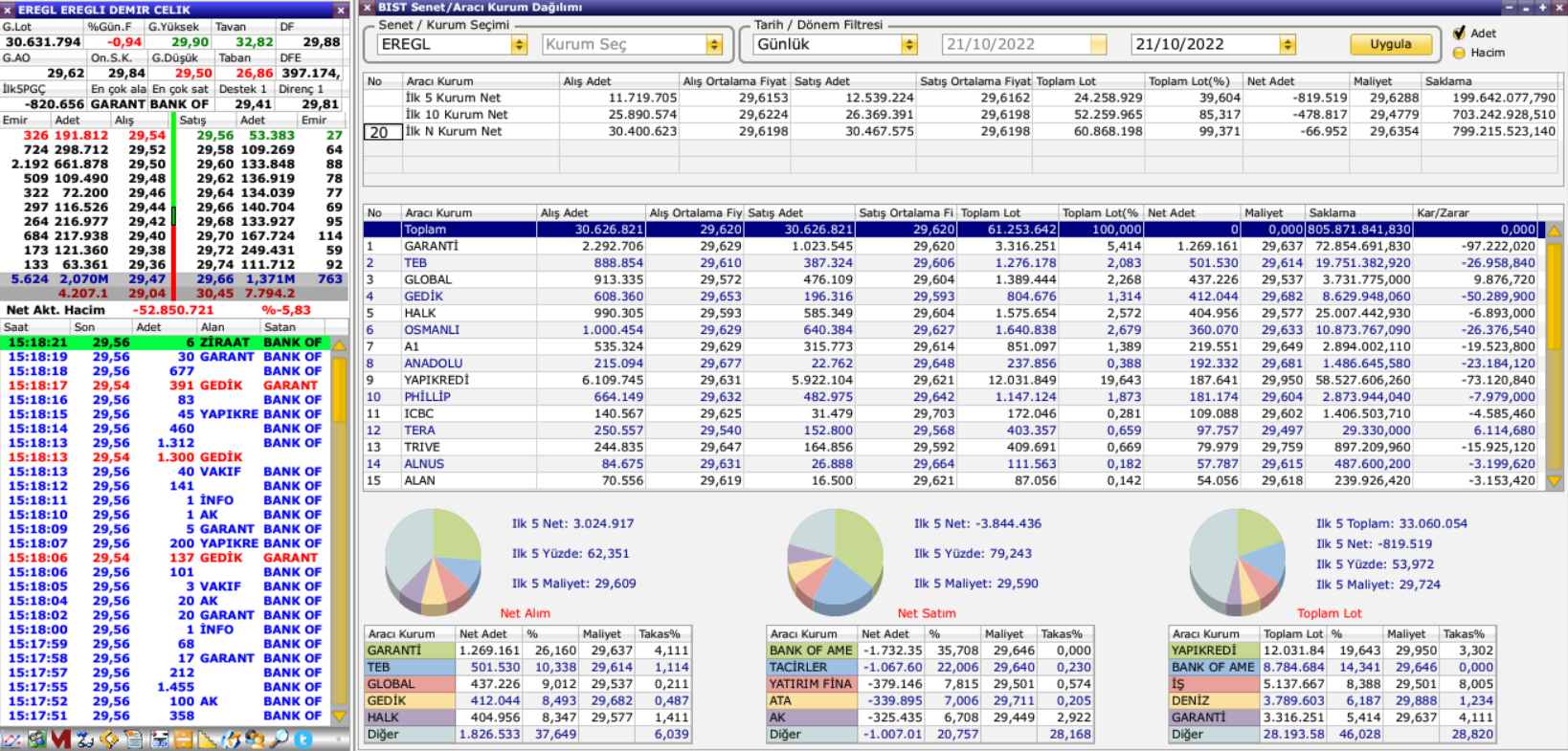
Task: Sort summary table by Saklama column
Action: (x=1490, y=81)
